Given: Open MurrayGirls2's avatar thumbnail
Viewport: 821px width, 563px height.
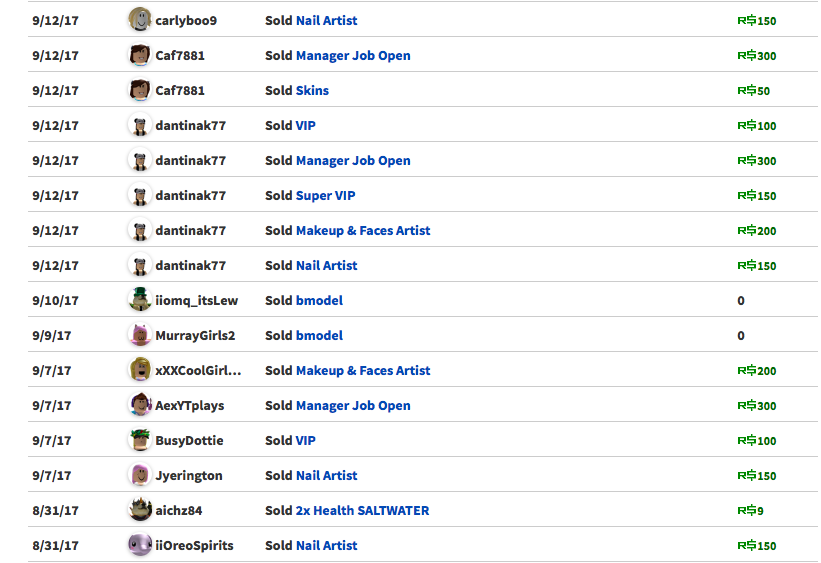Looking at the screenshot, I should 140,335.
